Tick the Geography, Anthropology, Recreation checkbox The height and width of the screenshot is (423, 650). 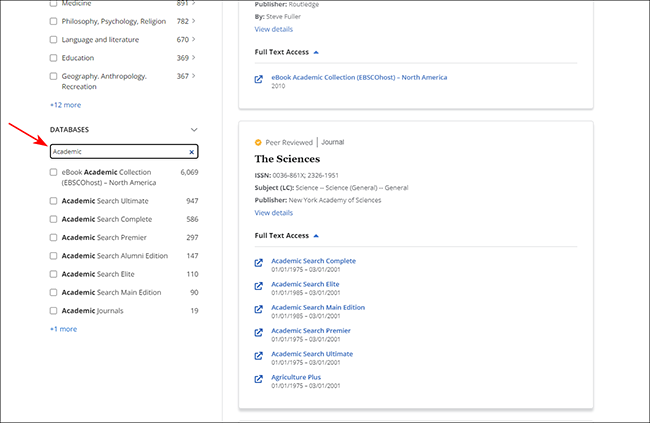(x=53, y=76)
